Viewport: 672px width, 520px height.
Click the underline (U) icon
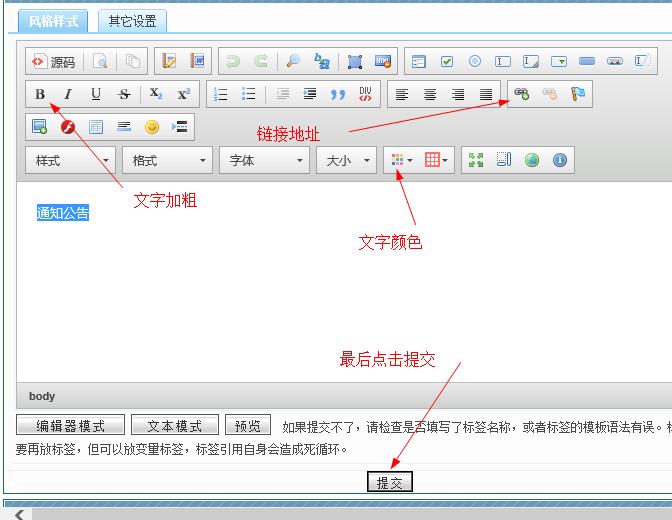pos(96,94)
